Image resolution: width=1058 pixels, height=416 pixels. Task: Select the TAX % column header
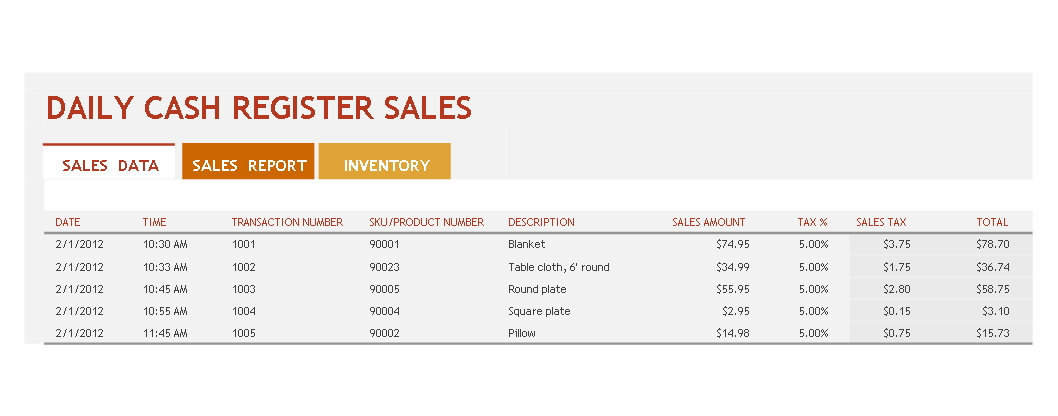(812, 222)
